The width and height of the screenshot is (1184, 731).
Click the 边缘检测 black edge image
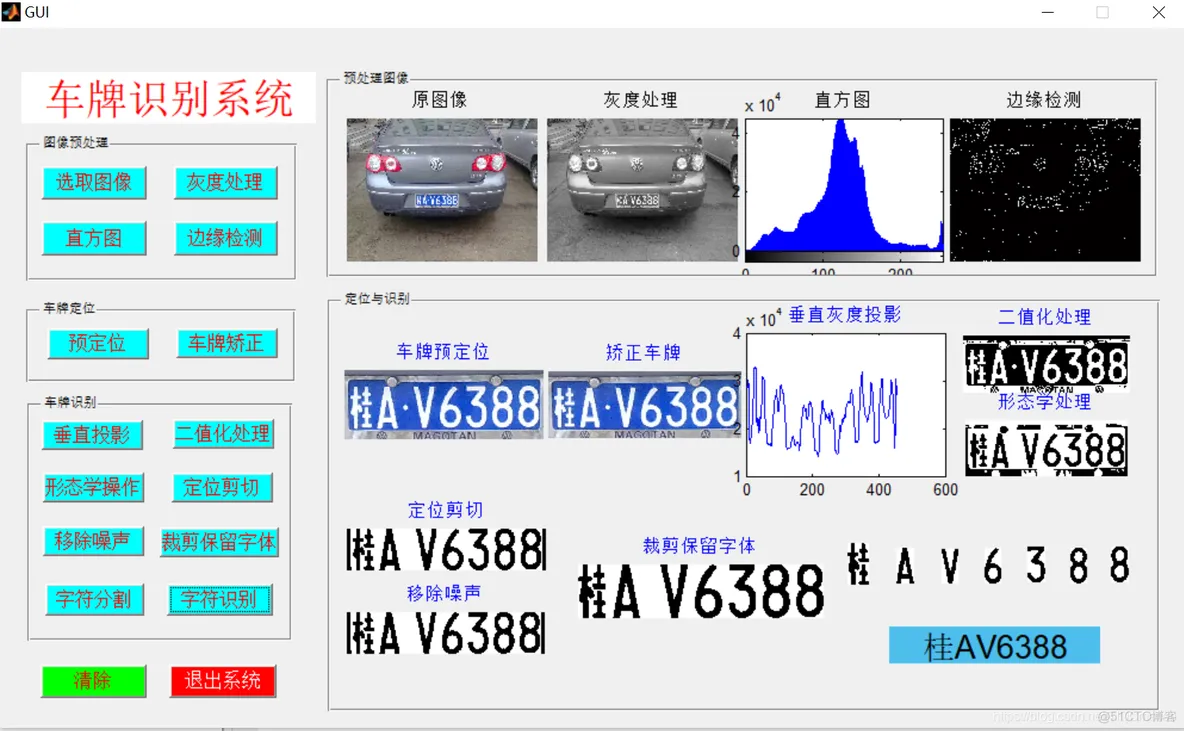[1045, 190]
